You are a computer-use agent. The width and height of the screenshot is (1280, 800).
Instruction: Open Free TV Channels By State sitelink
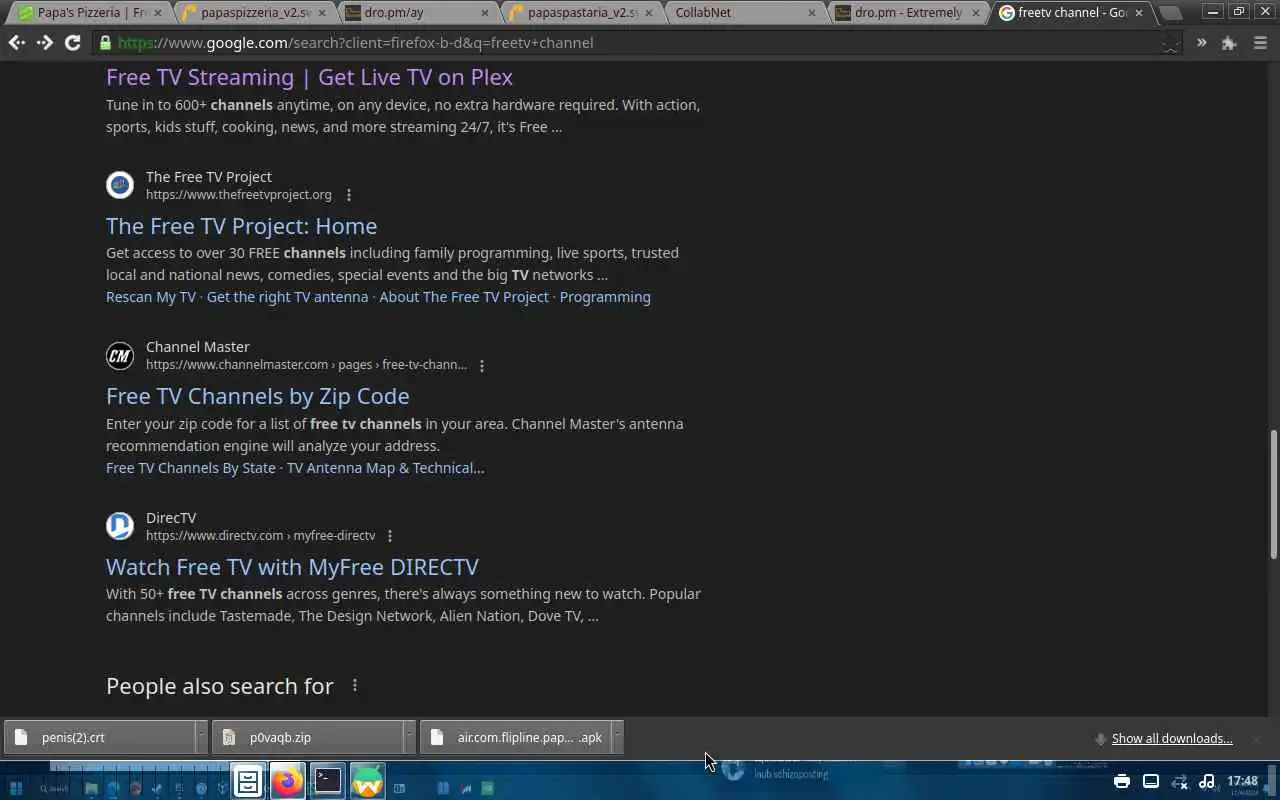point(191,468)
